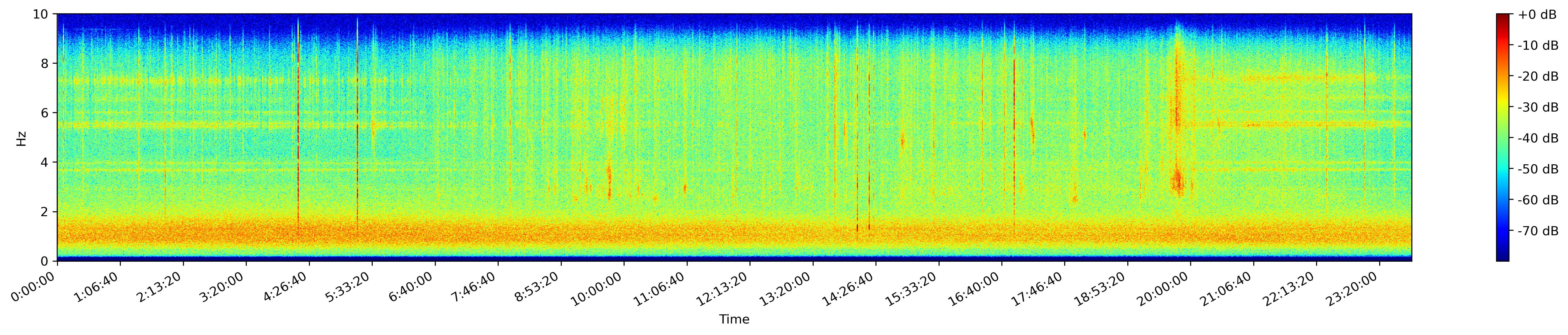Viewport: 1568px width, 335px height.
Task: Click the 2 Hz tick label
Action: click(45, 212)
